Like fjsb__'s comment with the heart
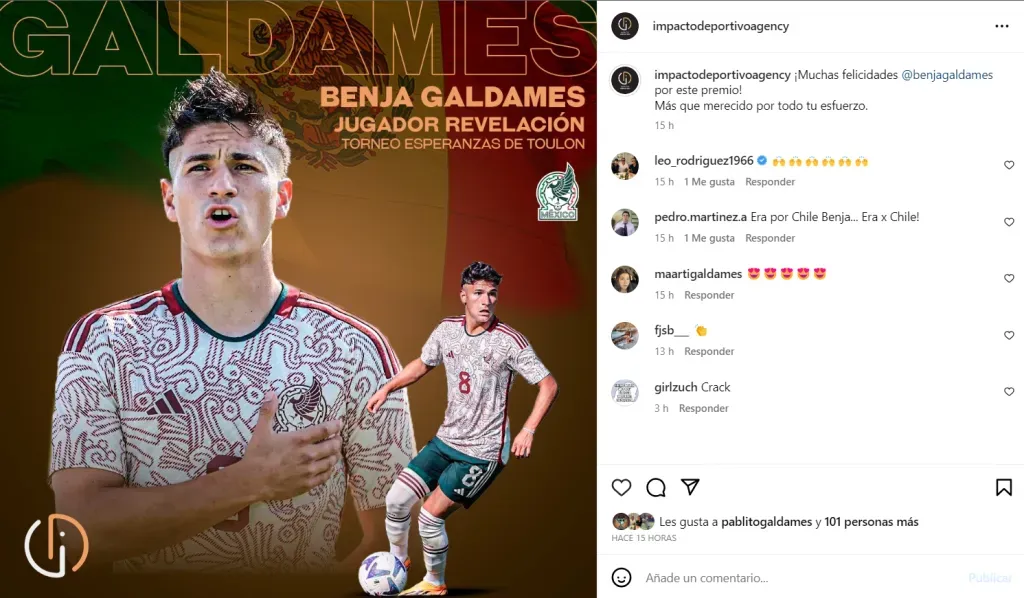 [x=1009, y=335]
